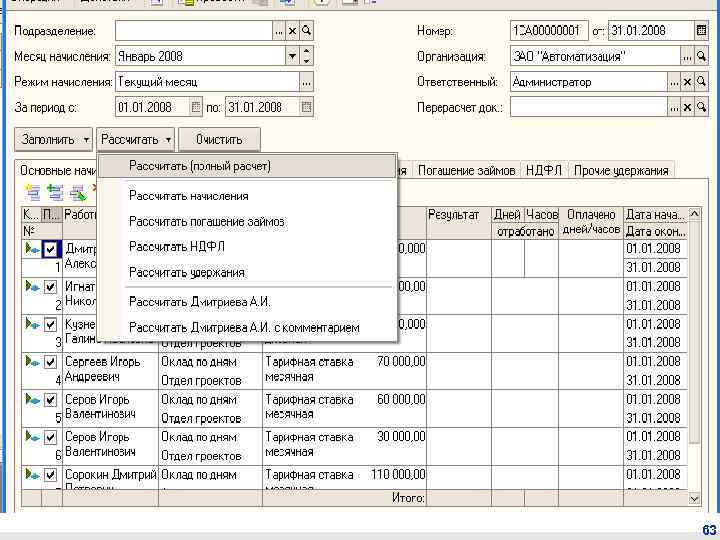This screenshot has width=720, height=540.
Task: Click the Результат column header
Action: [x=459, y=223]
